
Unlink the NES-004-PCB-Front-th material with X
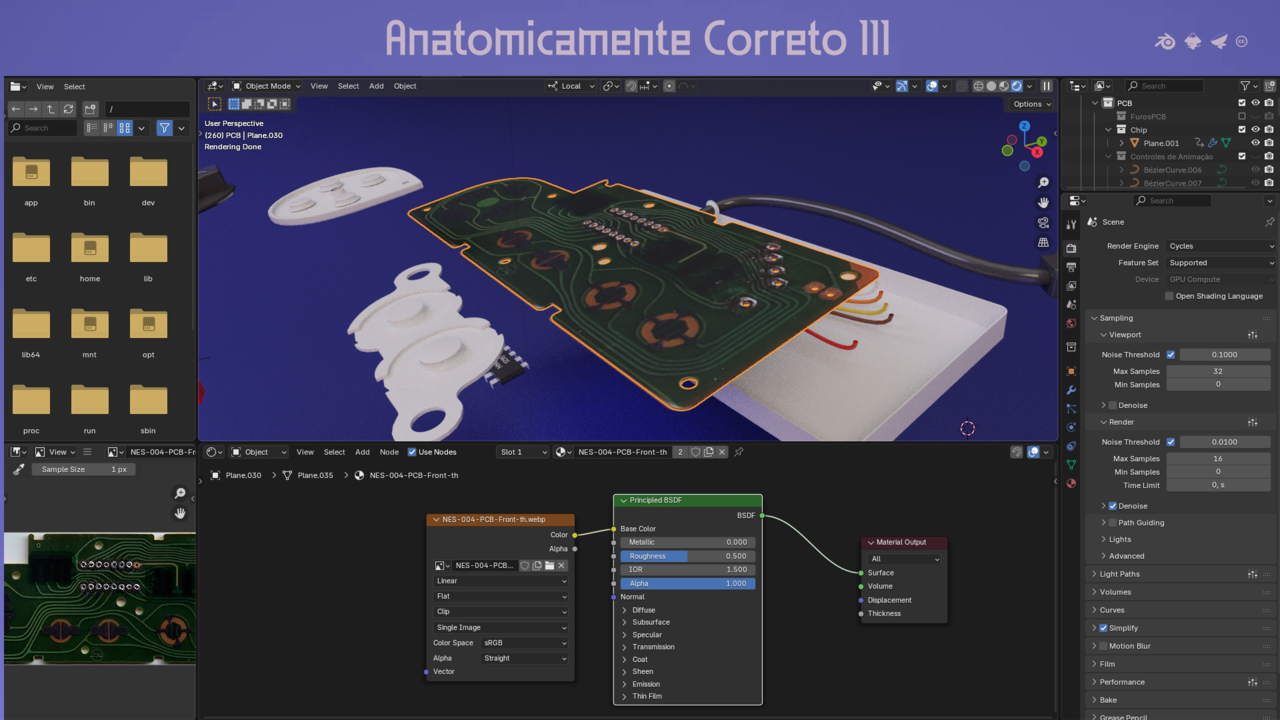[x=722, y=452]
